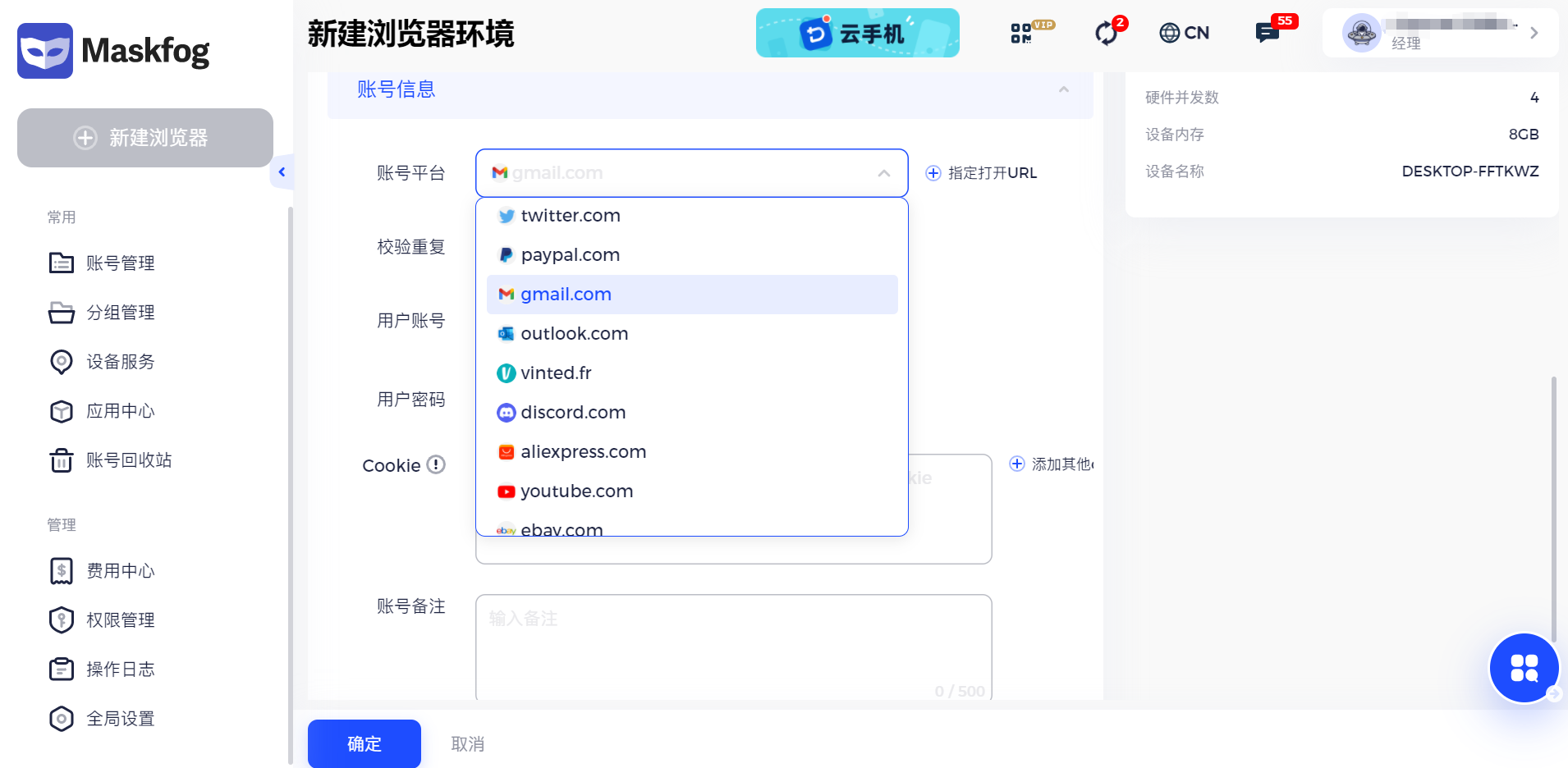The width and height of the screenshot is (1568, 768).
Task: Expand user profile menu chevron
Action: click(1534, 33)
